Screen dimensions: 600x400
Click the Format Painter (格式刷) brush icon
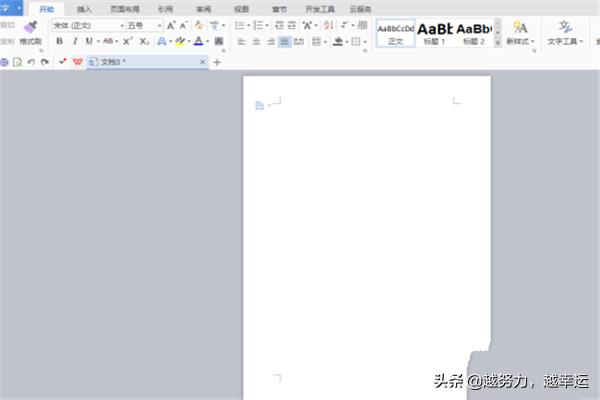pyautogui.click(x=30, y=26)
